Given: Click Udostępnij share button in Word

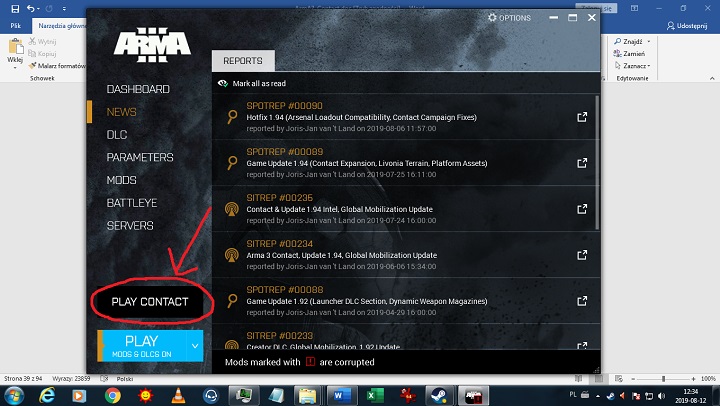Looking at the screenshot, I should coord(686,26).
